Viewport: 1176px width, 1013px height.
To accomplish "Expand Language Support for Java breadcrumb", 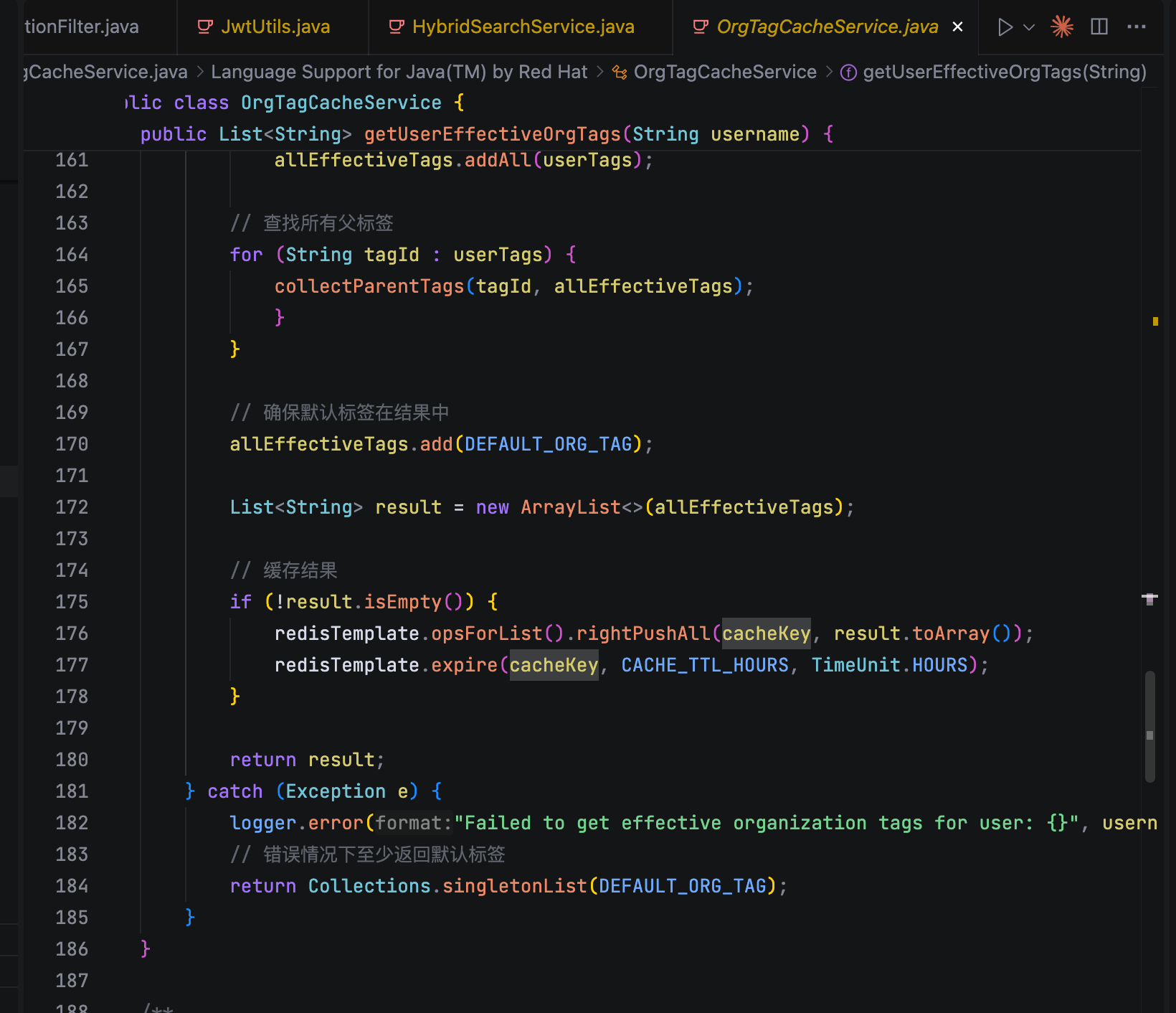I will point(399,72).
